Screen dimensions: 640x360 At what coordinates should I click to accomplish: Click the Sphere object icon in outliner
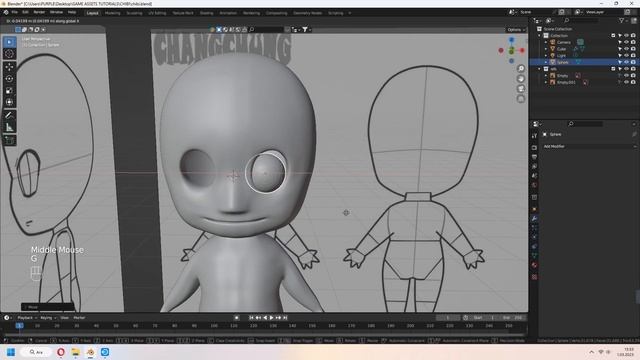point(553,62)
